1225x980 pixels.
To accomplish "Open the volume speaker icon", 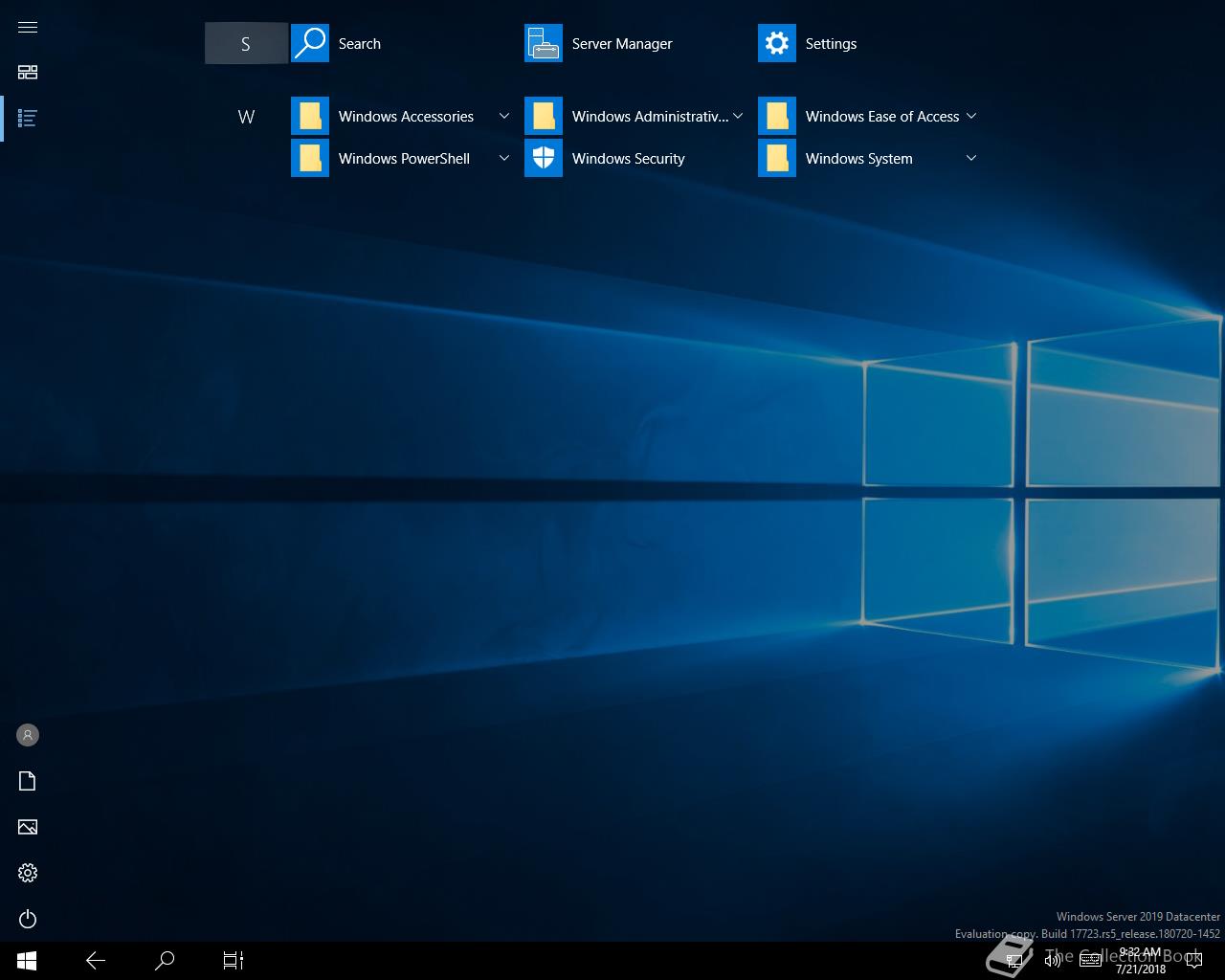I will (x=1053, y=960).
